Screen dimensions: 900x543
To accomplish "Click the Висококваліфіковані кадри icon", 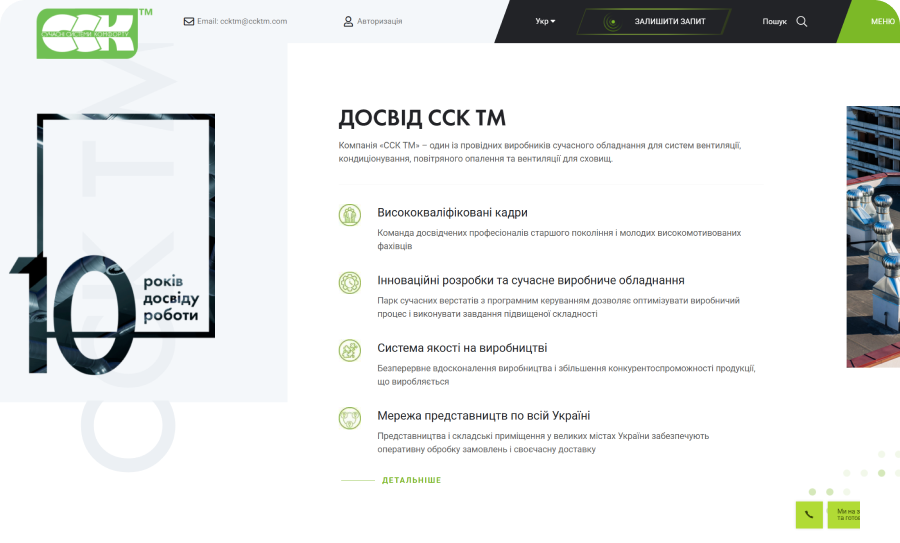I will (350, 215).
